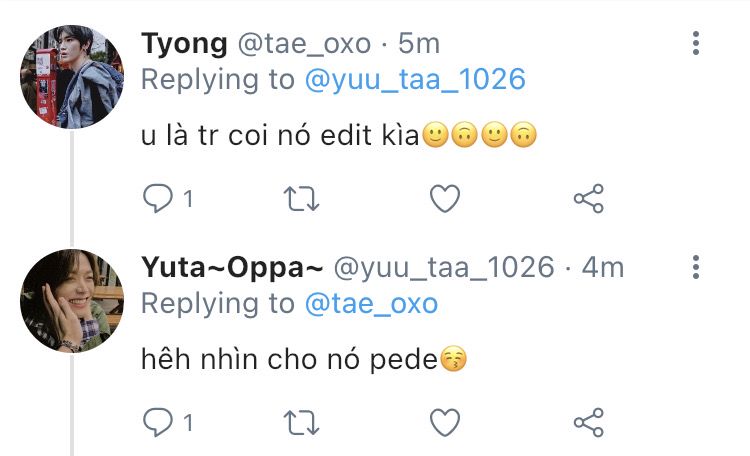Open Tyong's profile via display name
The width and height of the screenshot is (750, 456).
(184, 44)
